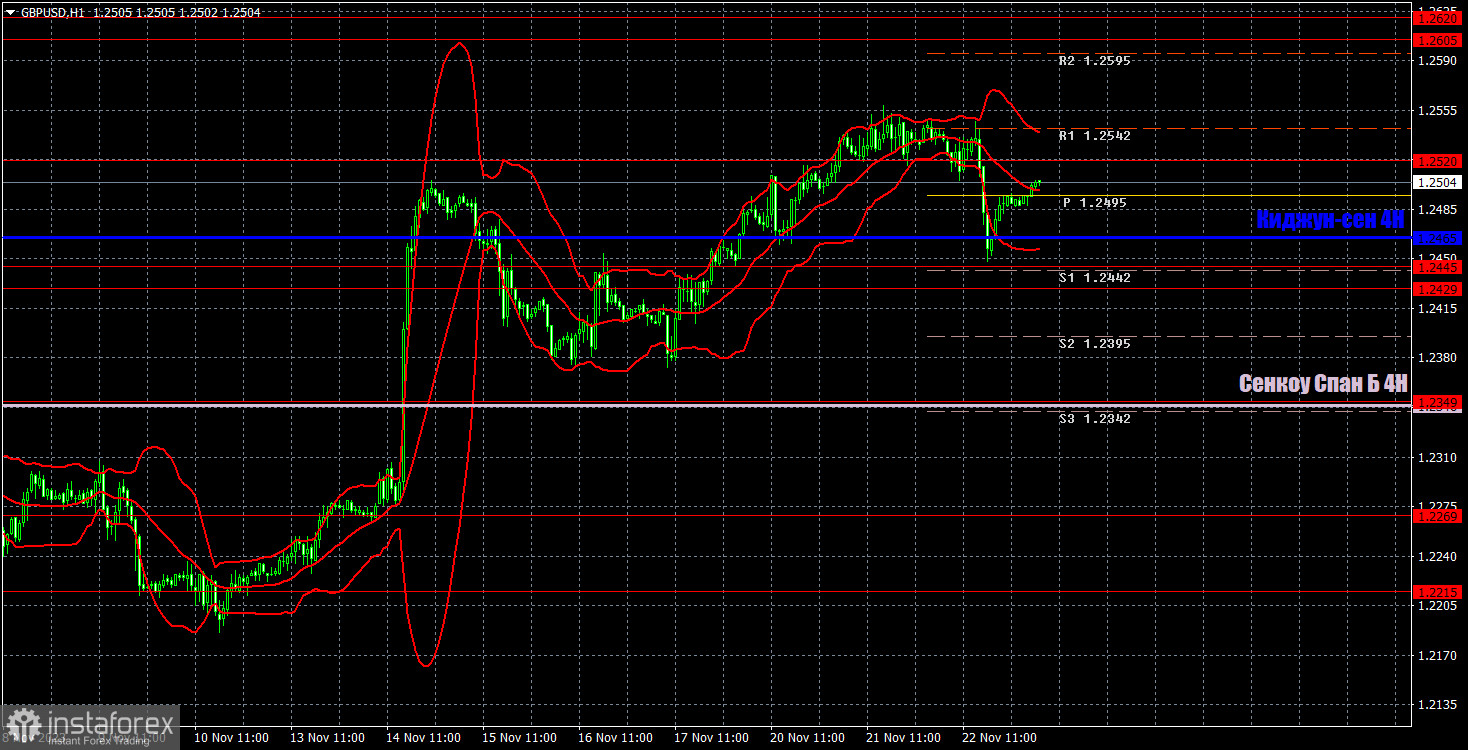
Task: Open the chart menu triangle beside GBPUSD,H1
Action: pyautogui.click(x=10, y=12)
